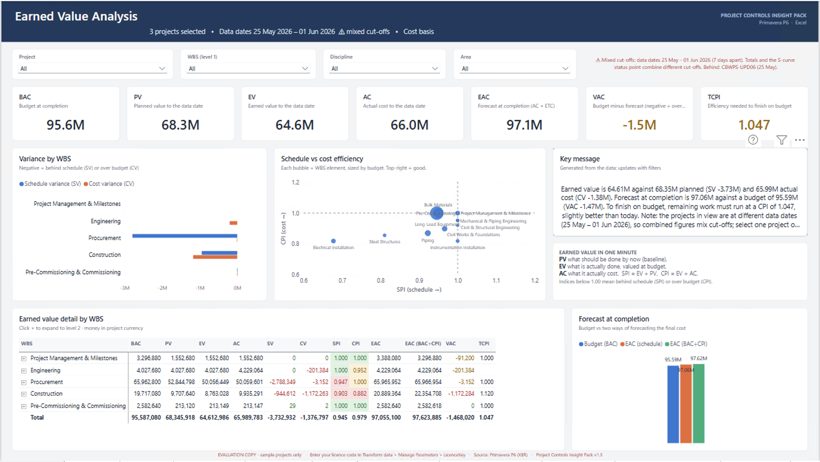The image size is (820, 462).
Task: Sort the table by the TCPI column header
Action: [x=484, y=343]
